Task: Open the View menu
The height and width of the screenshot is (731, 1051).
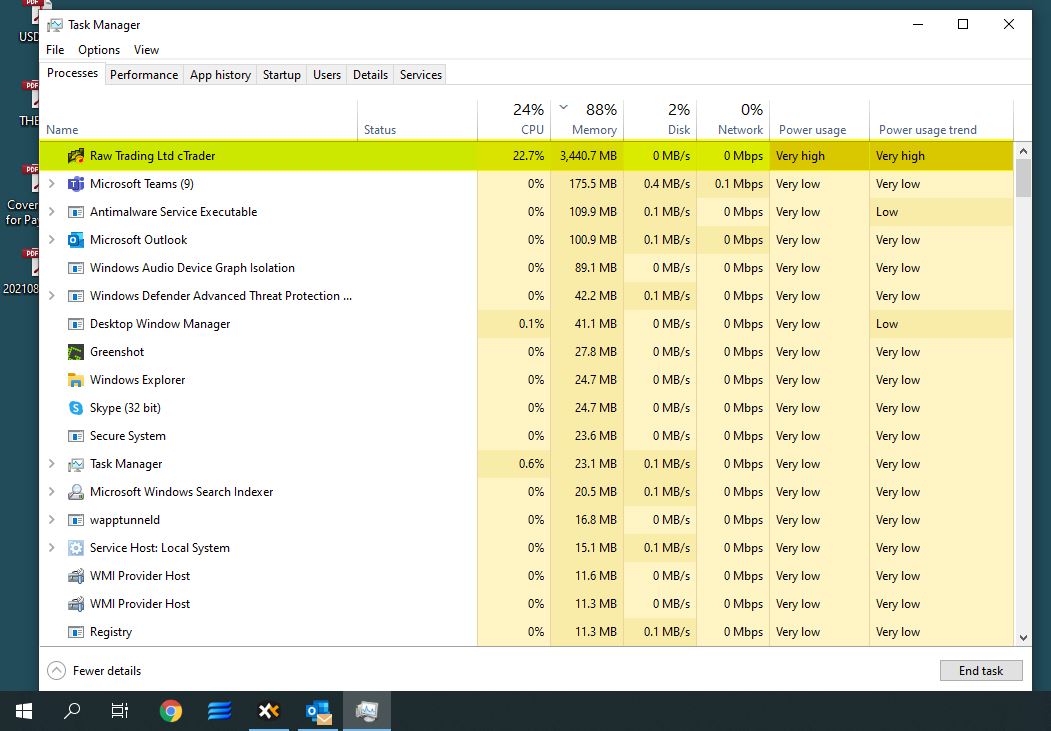Action: coord(146,50)
